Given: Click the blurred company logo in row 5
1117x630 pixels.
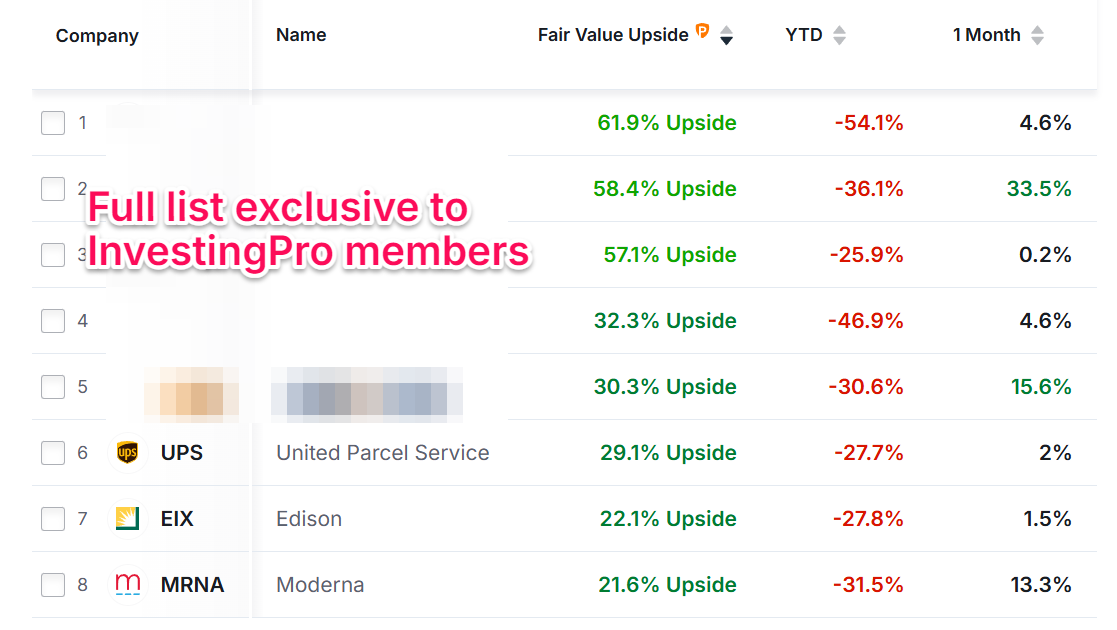Looking at the screenshot, I should 190,389.
